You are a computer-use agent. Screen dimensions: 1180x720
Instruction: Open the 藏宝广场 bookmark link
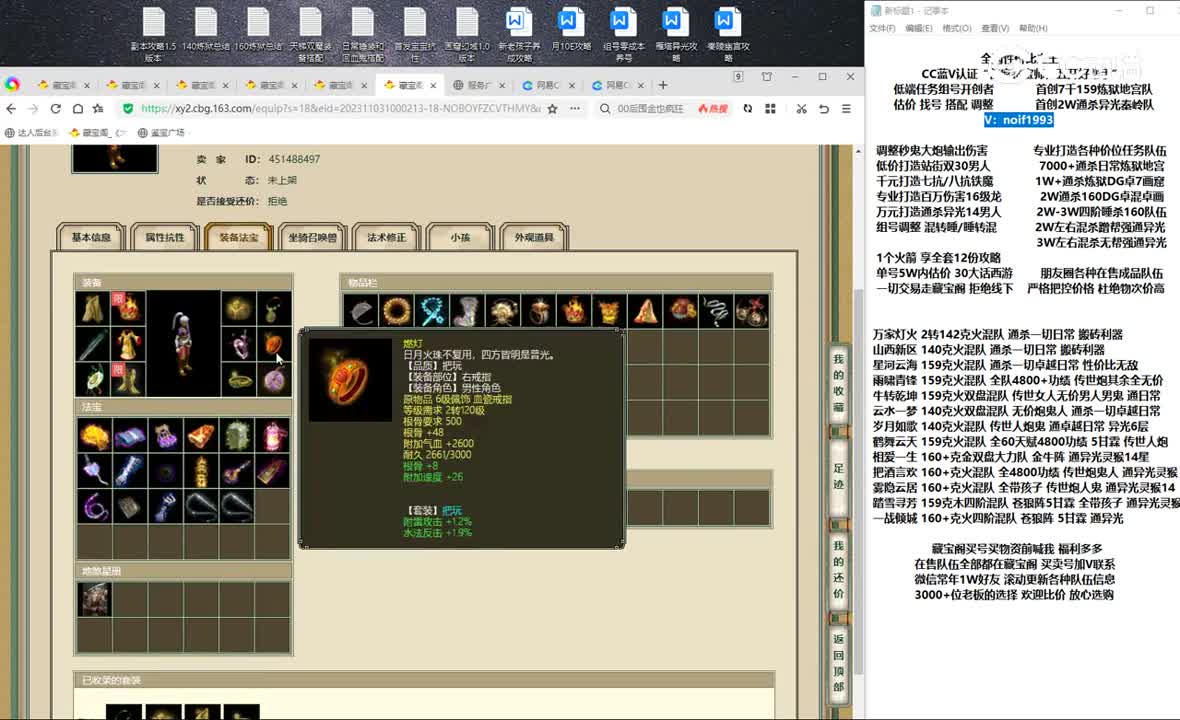162,133
